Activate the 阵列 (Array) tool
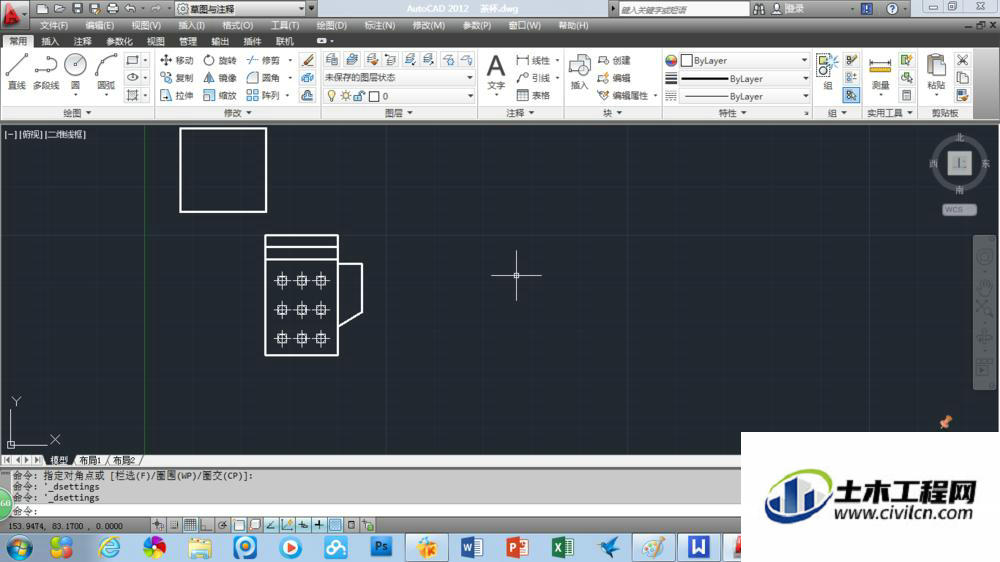This screenshot has width=1000, height=562. pyautogui.click(x=263, y=95)
